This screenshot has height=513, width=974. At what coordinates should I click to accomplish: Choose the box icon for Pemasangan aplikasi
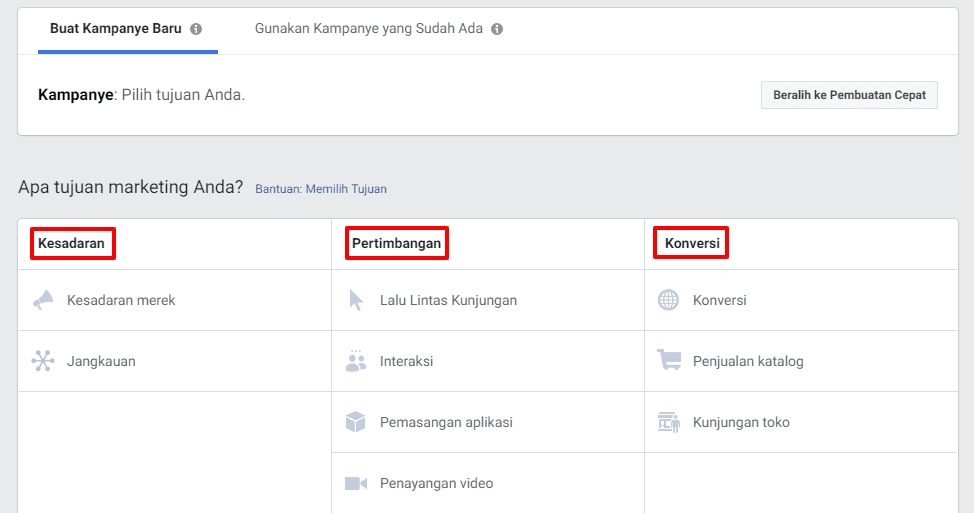pos(356,422)
